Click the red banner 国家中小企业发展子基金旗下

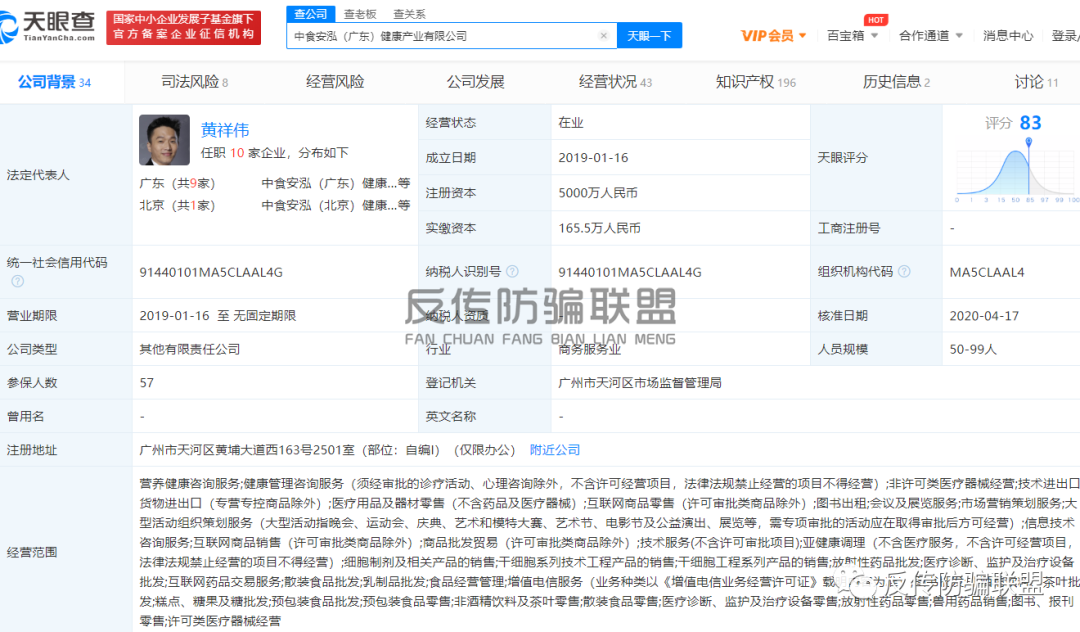click(x=183, y=28)
